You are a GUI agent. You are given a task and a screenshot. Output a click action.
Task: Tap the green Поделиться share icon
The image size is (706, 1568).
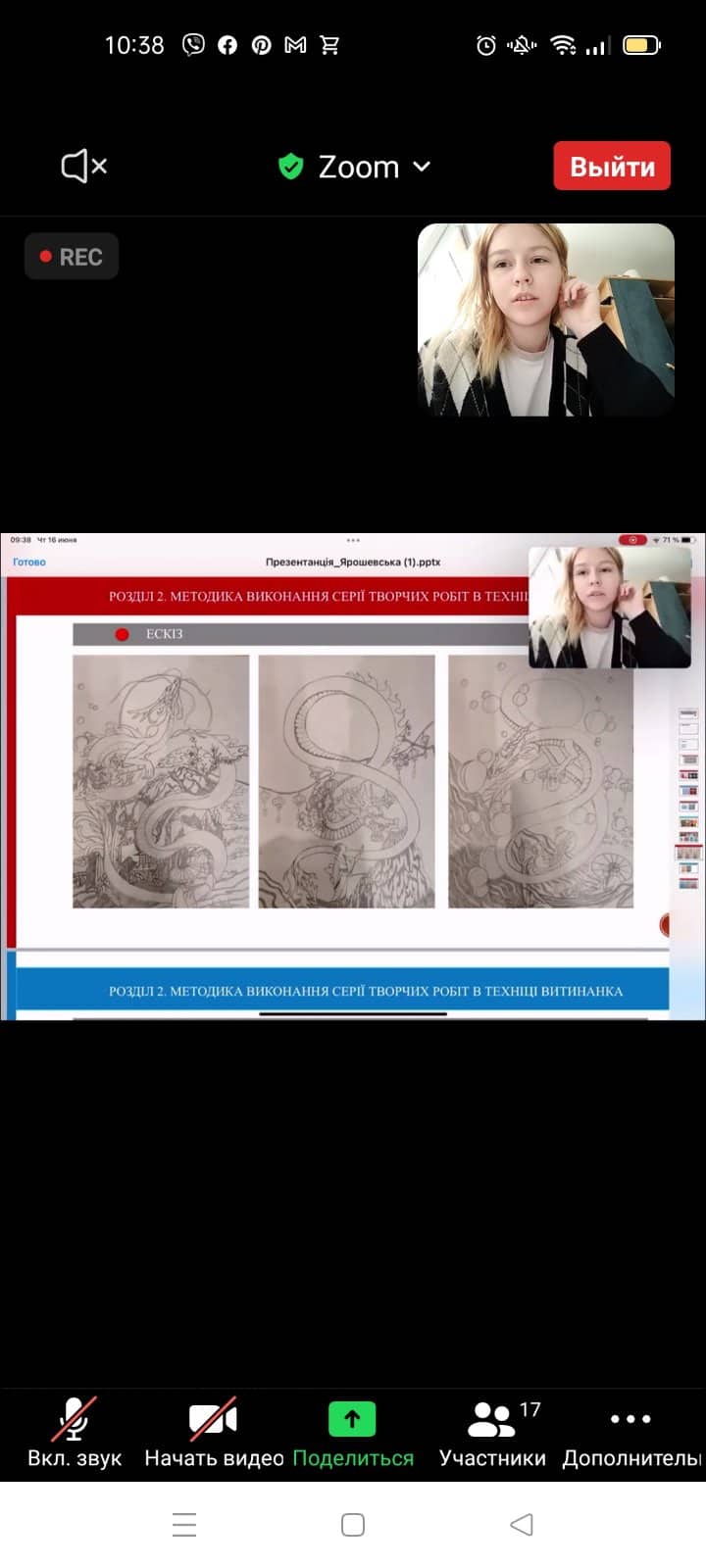coord(352,1419)
